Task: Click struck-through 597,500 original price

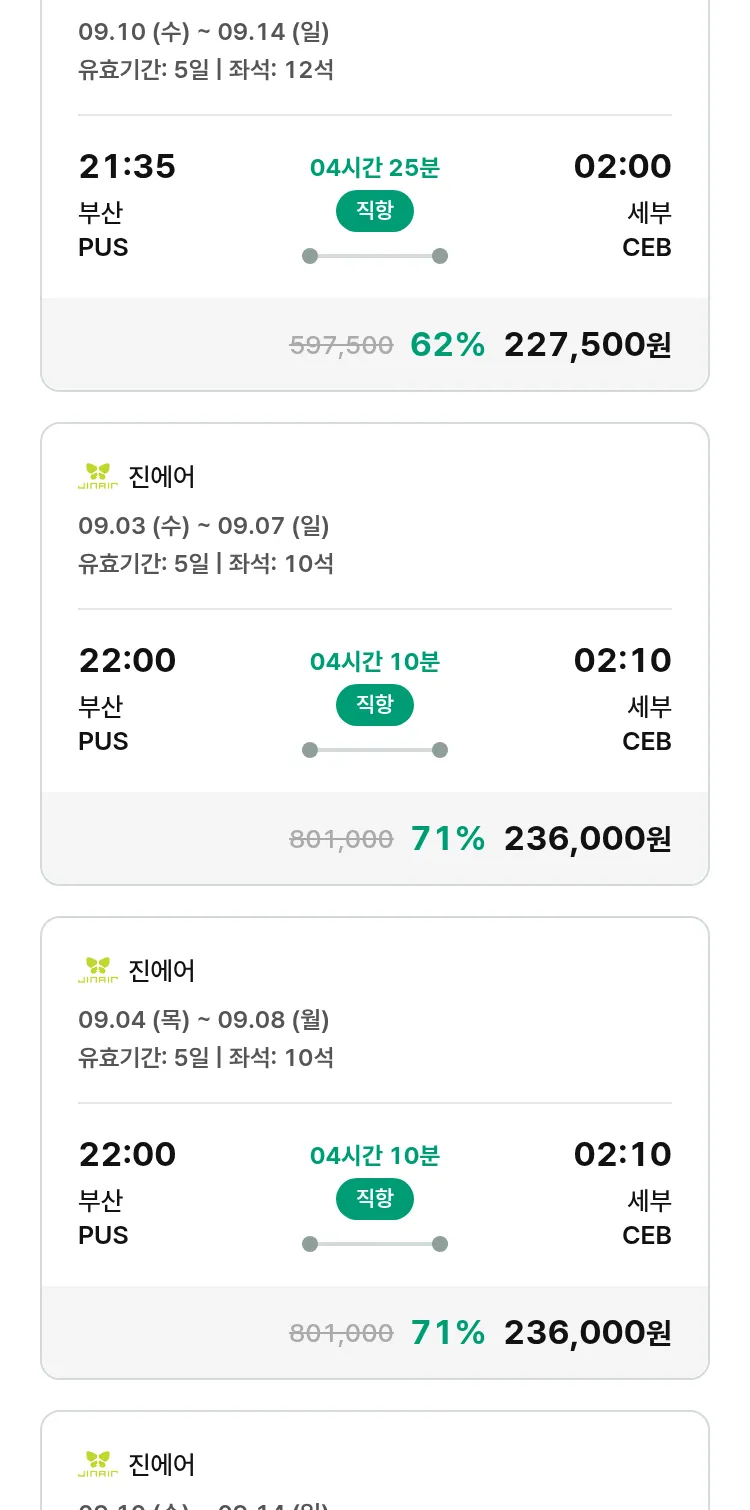Action: [341, 346]
